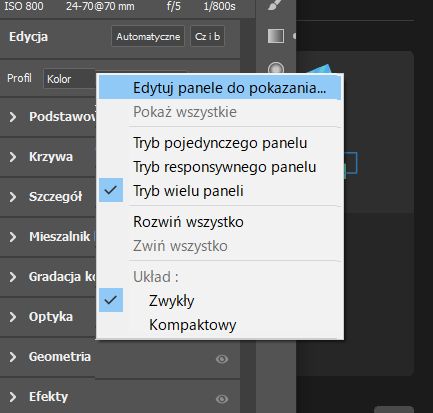The width and height of the screenshot is (433, 413).
Task: Expand the Podstawowe panel chevron
Action: tap(13, 117)
